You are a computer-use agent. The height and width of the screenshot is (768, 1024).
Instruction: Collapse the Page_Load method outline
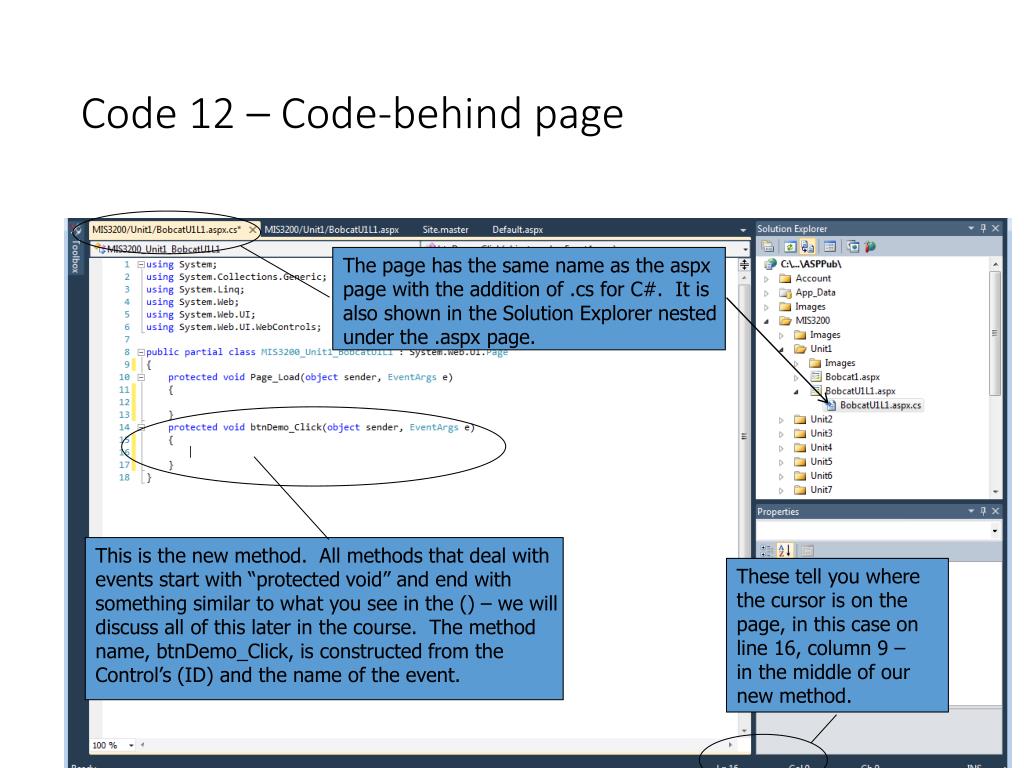(x=140, y=377)
